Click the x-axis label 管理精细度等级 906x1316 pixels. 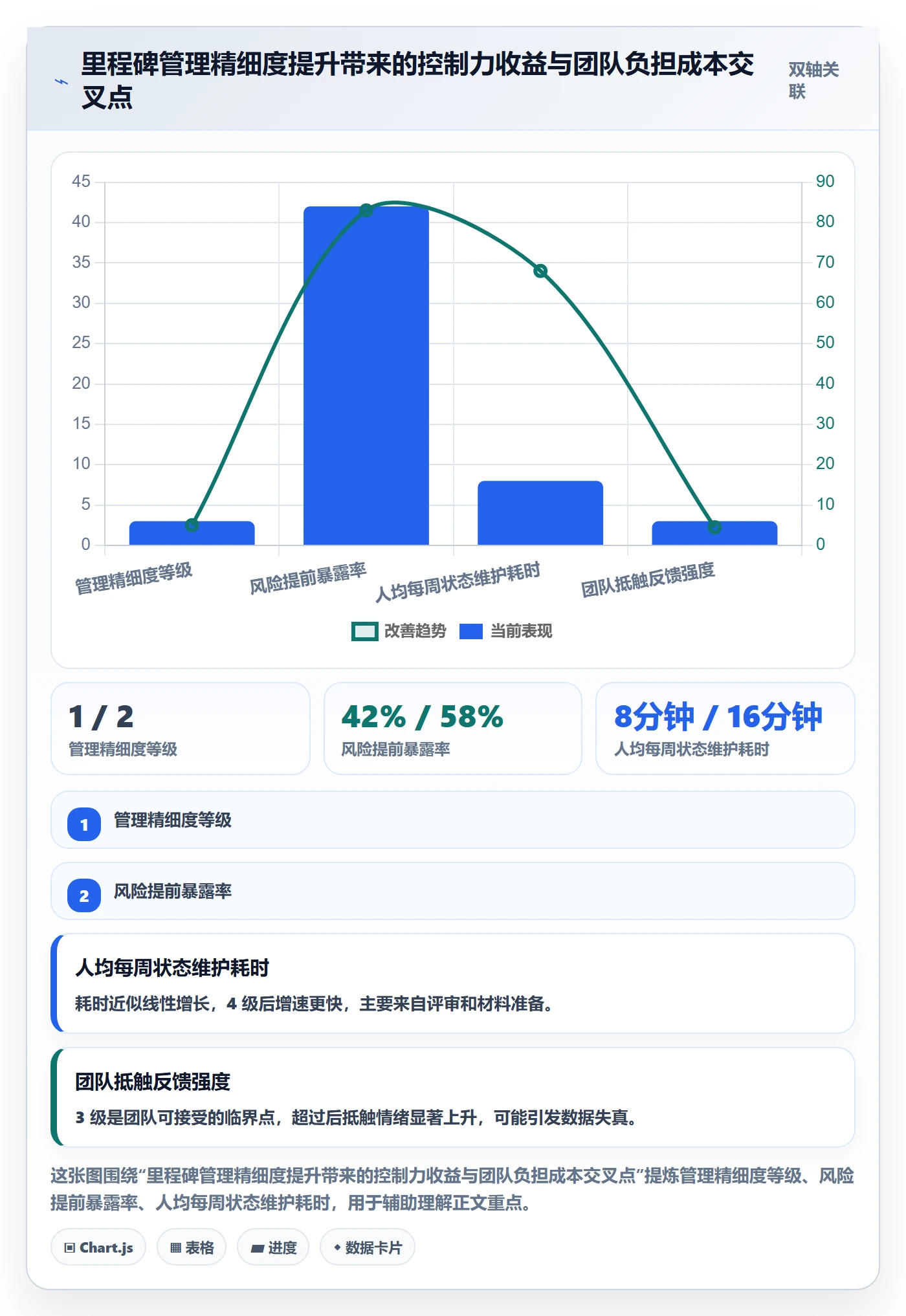[x=134, y=578]
